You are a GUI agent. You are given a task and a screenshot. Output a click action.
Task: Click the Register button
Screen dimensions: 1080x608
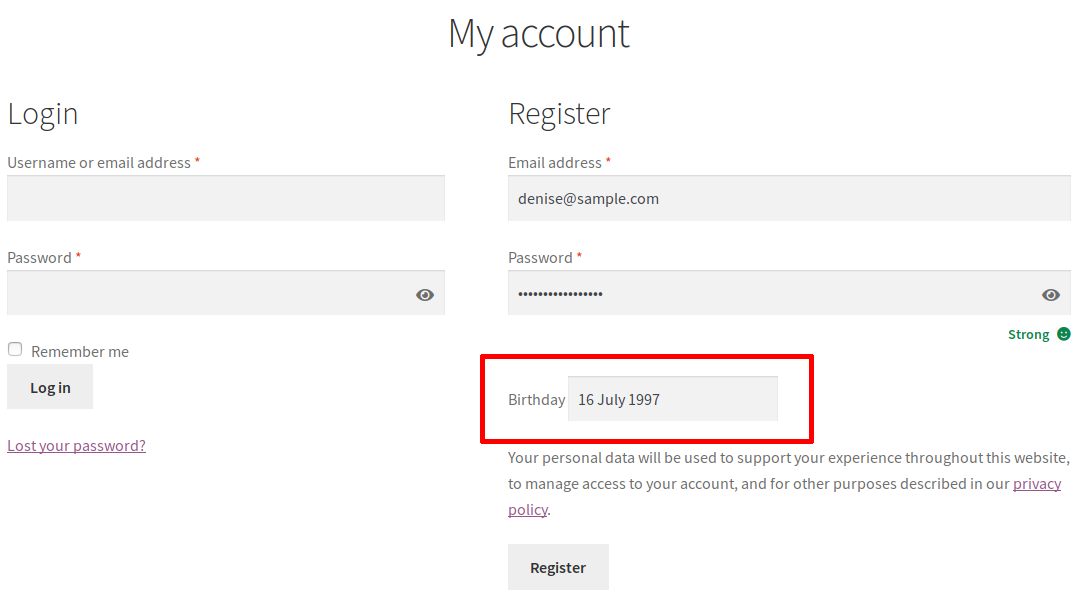(558, 567)
